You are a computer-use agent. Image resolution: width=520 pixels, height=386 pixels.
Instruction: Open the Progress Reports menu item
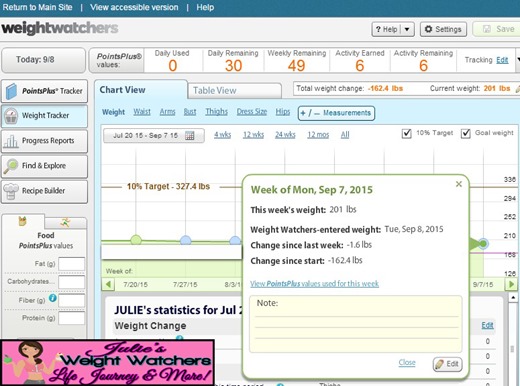point(44,141)
